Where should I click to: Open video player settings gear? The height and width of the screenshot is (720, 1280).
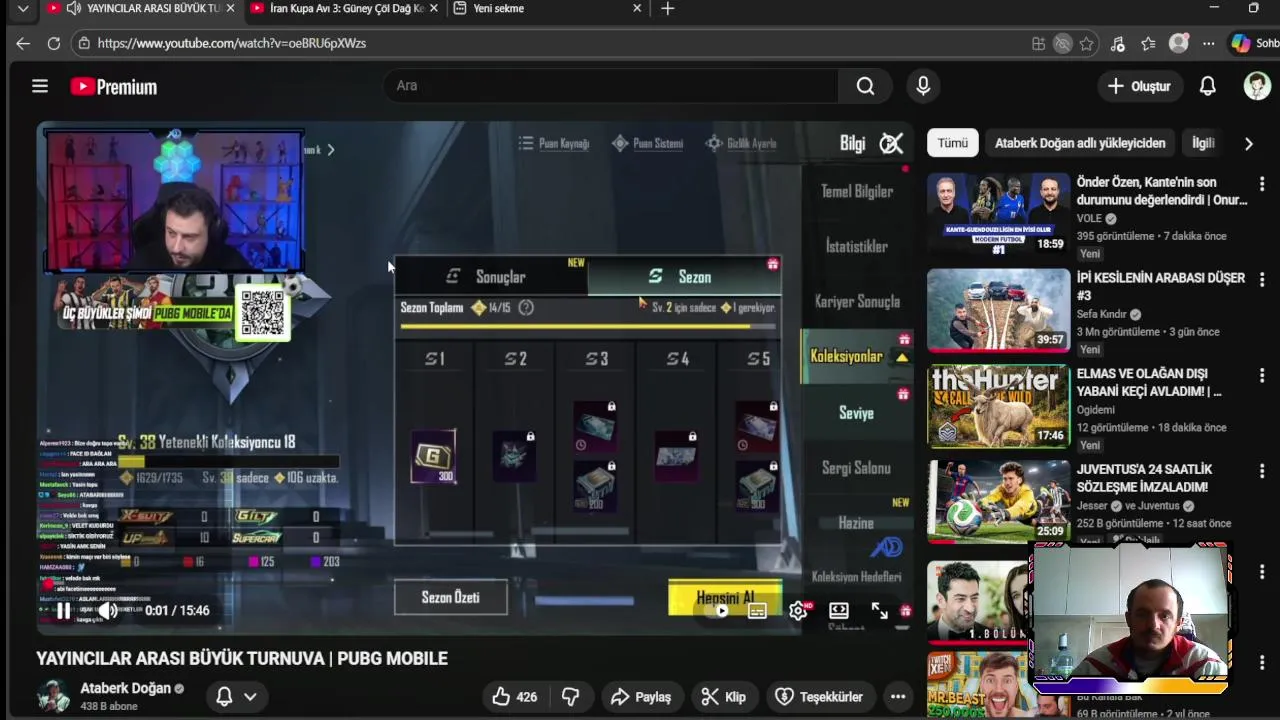pos(798,610)
